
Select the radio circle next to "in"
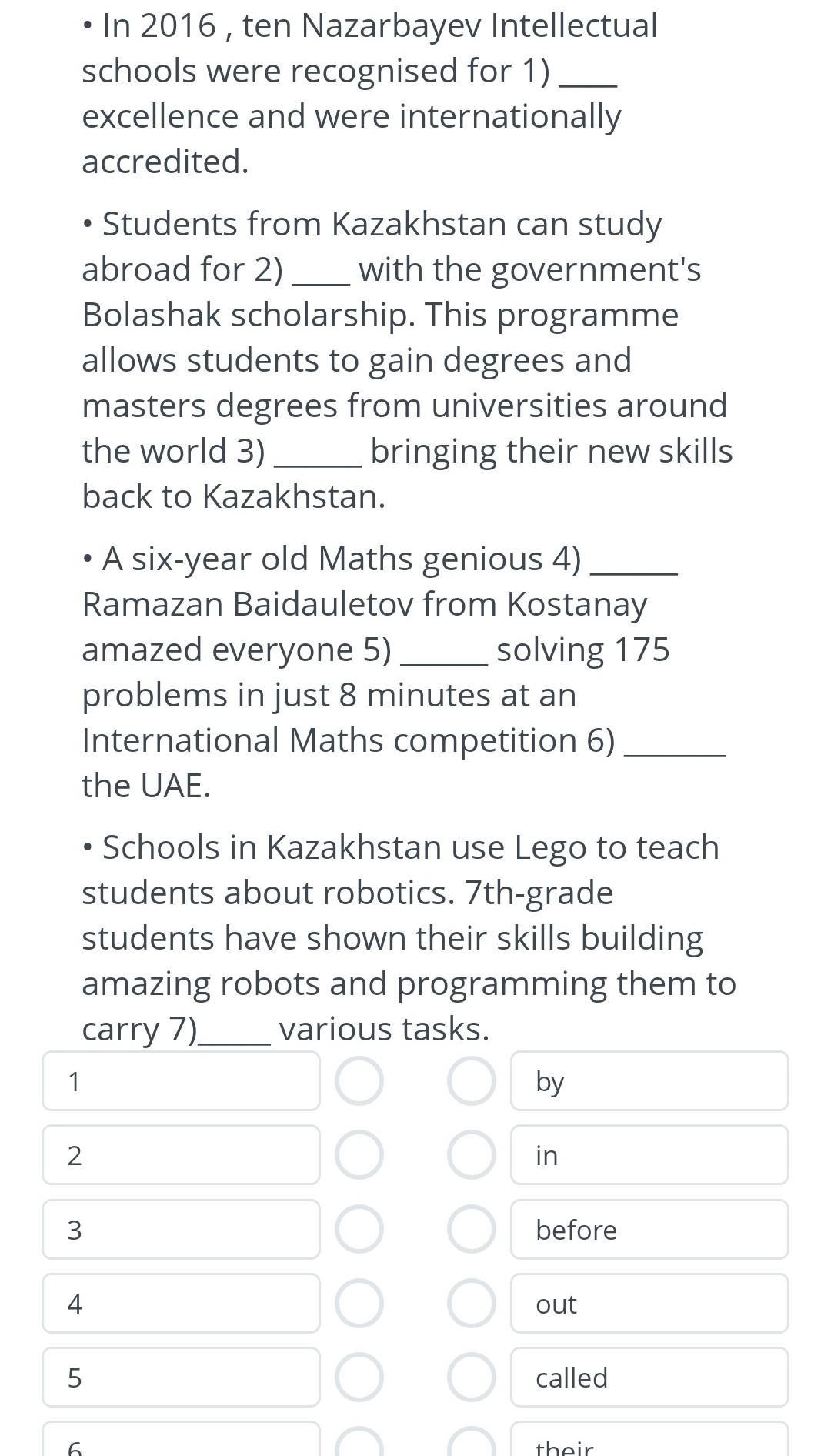(472, 1155)
